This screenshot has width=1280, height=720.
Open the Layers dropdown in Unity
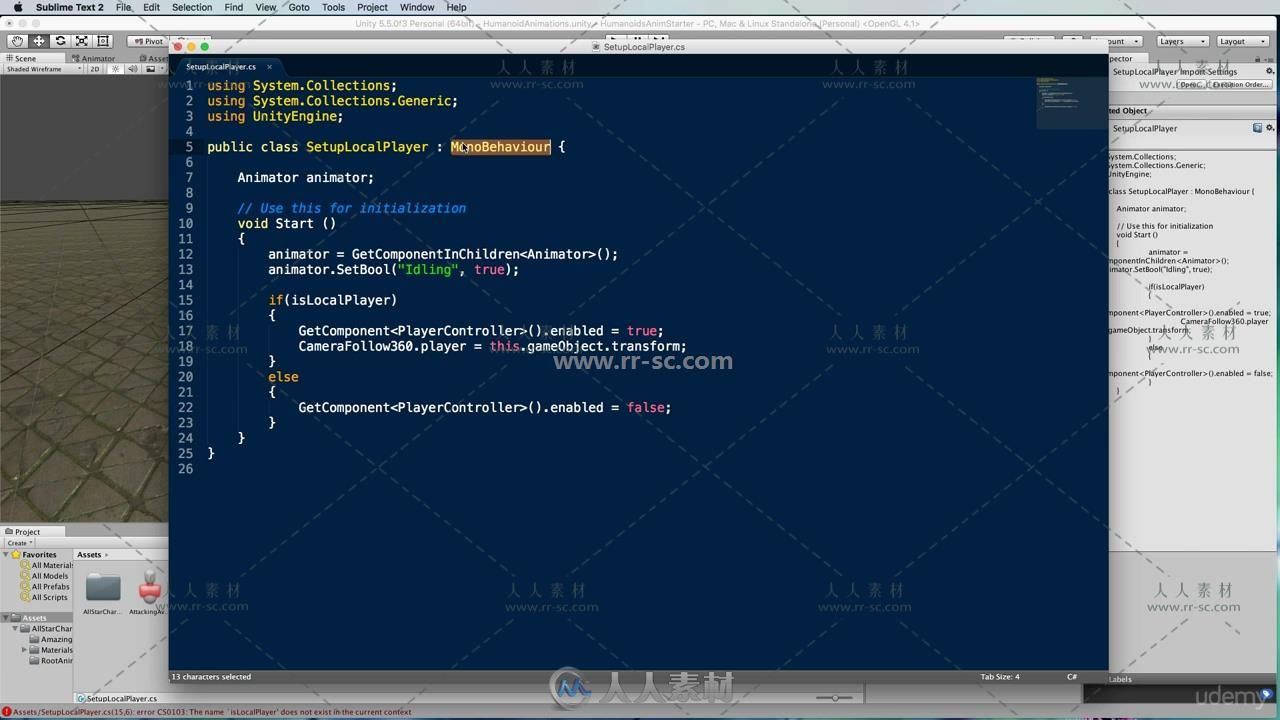click(1182, 41)
